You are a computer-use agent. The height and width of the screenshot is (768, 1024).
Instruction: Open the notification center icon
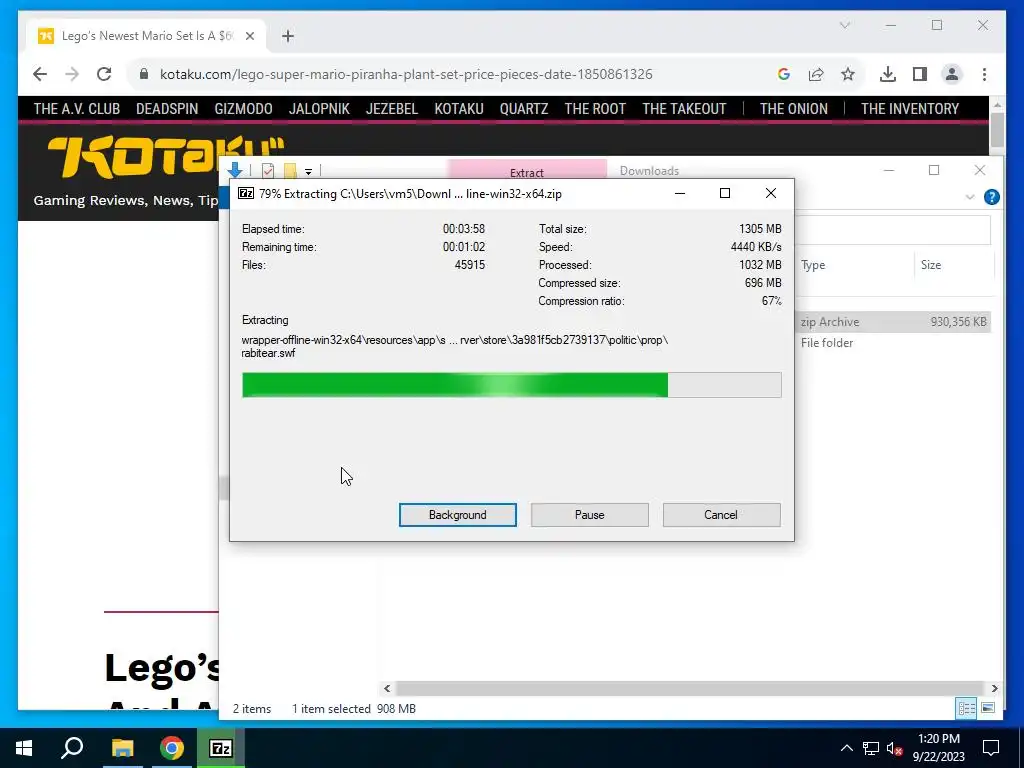point(991,748)
